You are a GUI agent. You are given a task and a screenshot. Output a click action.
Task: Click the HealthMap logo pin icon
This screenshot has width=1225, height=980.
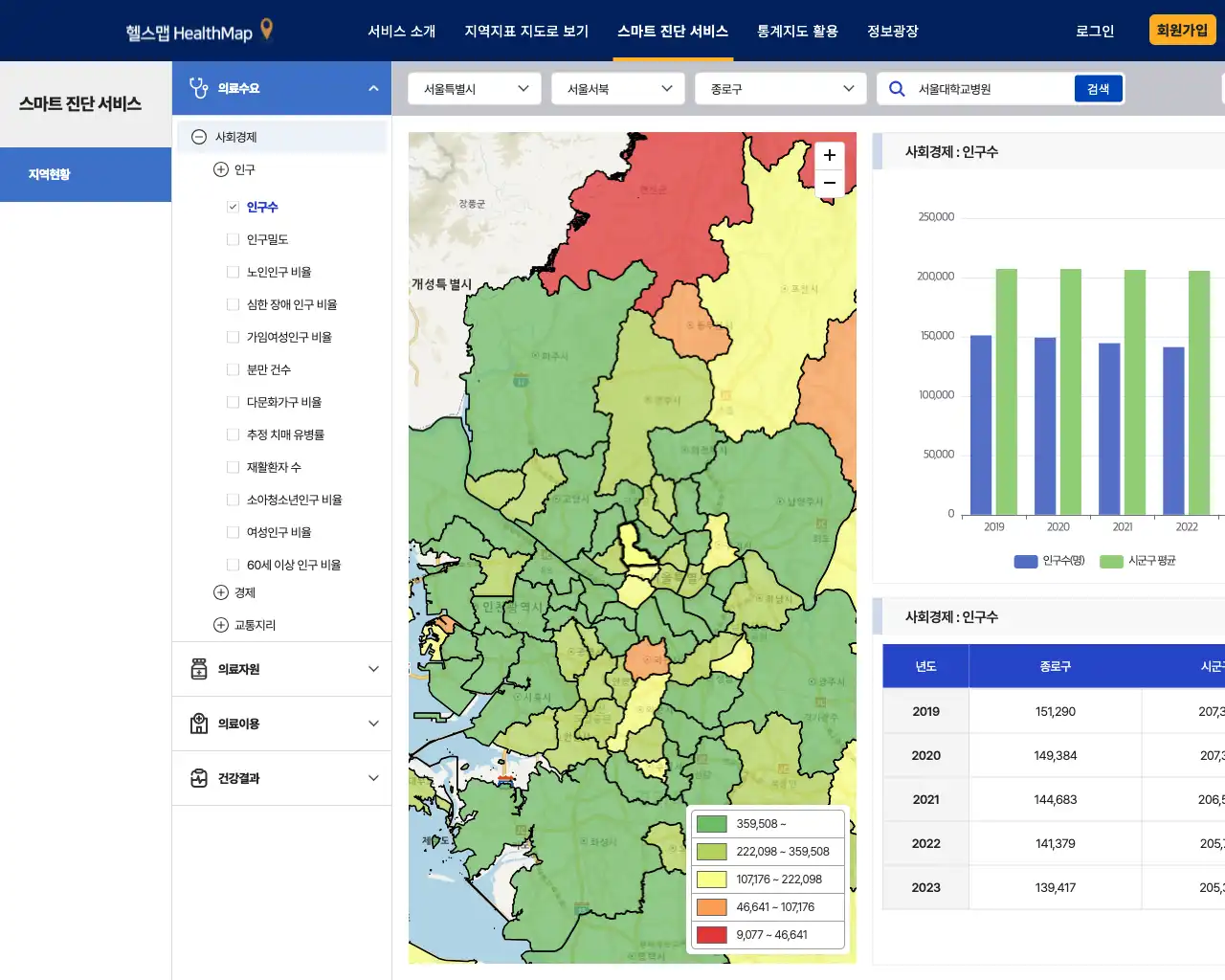point(267,30)
